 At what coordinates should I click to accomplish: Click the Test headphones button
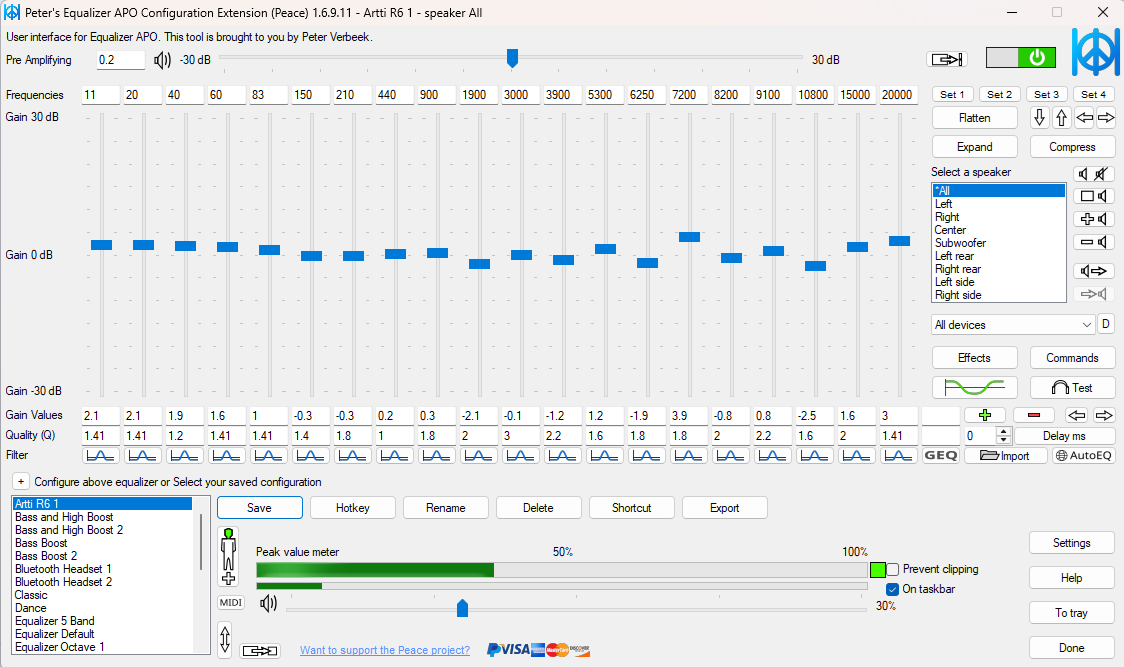click(x=1072, y=388)
